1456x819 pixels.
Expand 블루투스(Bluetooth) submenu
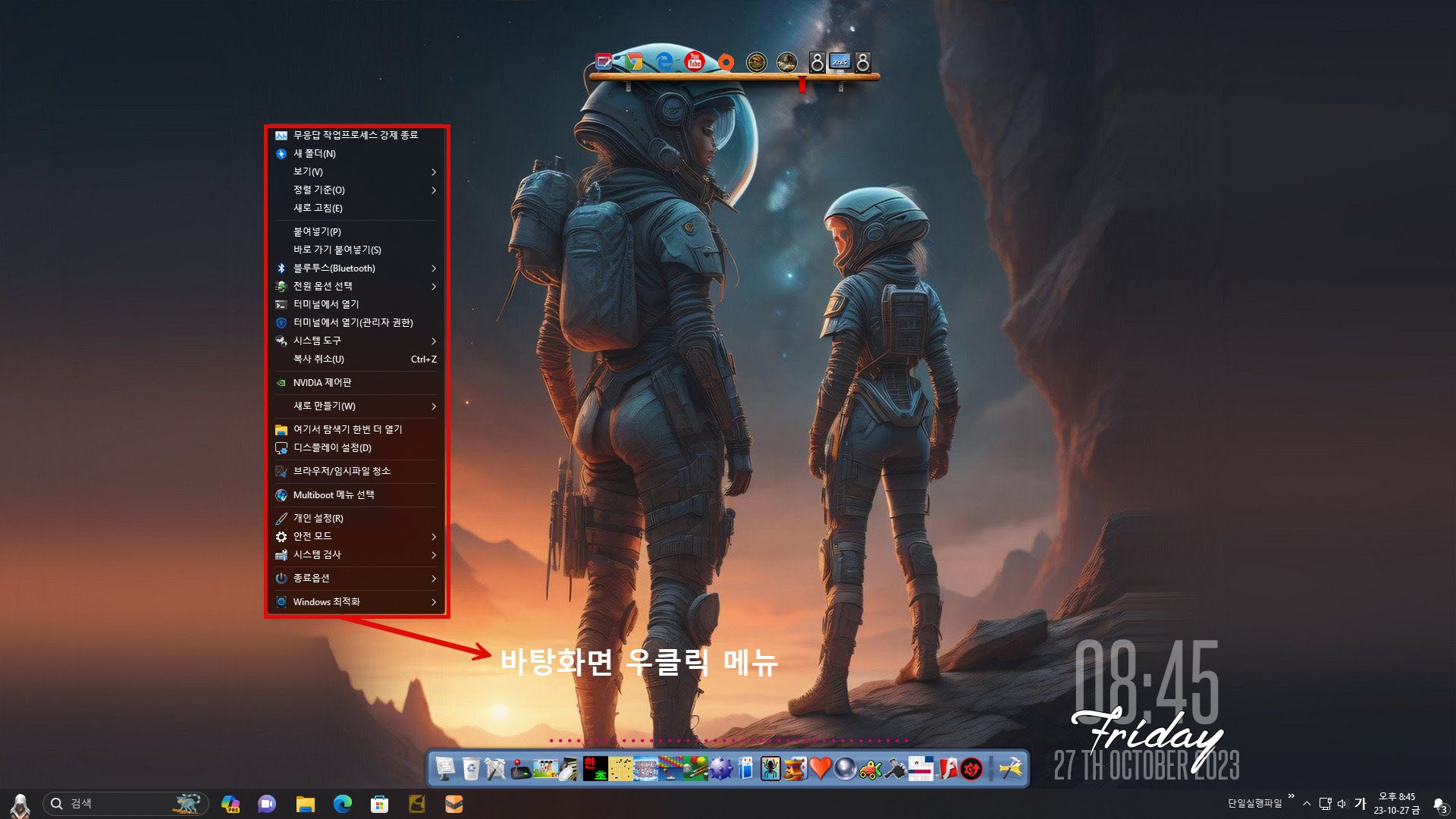tap(356, 268)
